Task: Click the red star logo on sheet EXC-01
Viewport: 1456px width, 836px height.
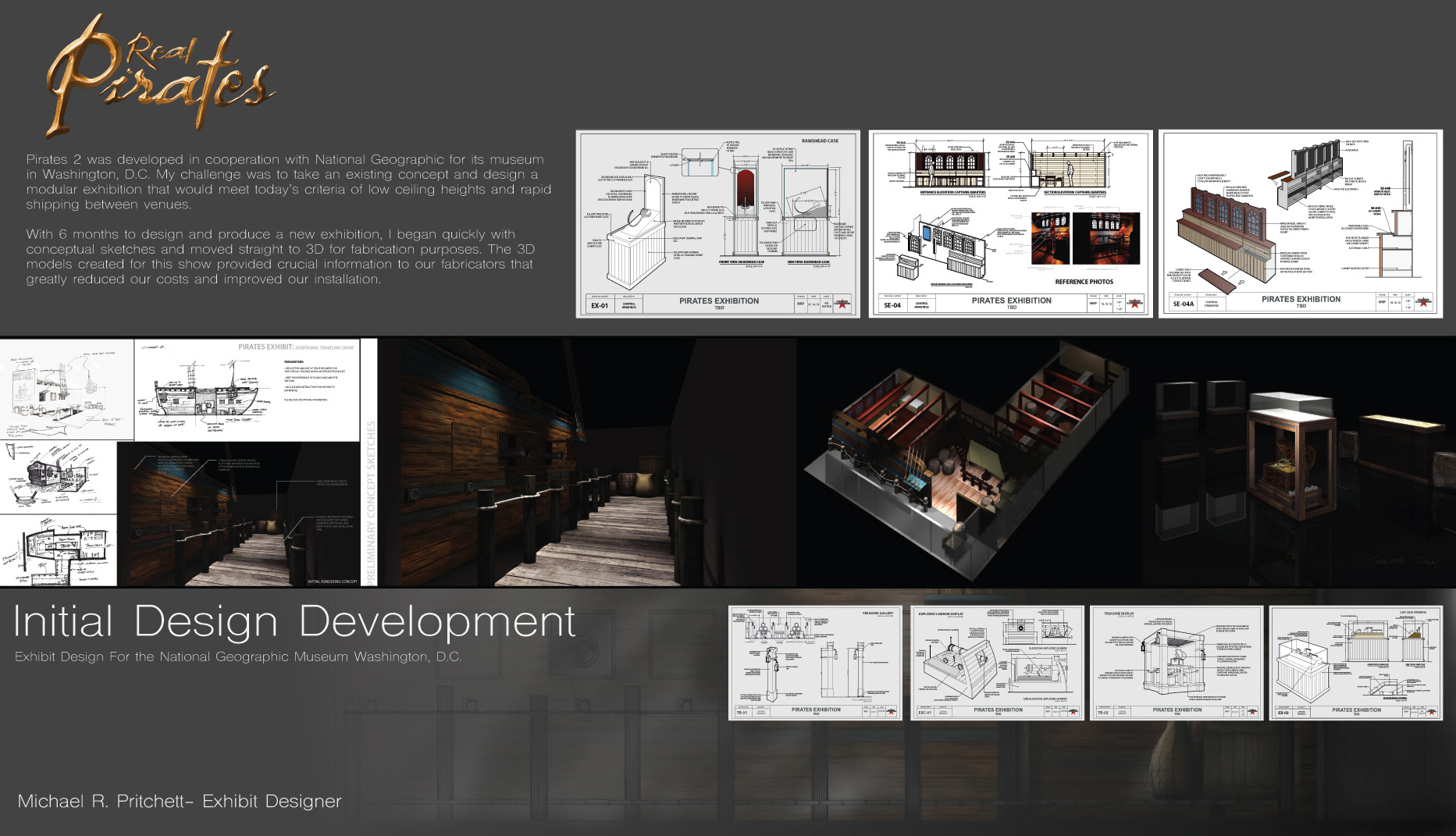Action: tap(1073, 712)
